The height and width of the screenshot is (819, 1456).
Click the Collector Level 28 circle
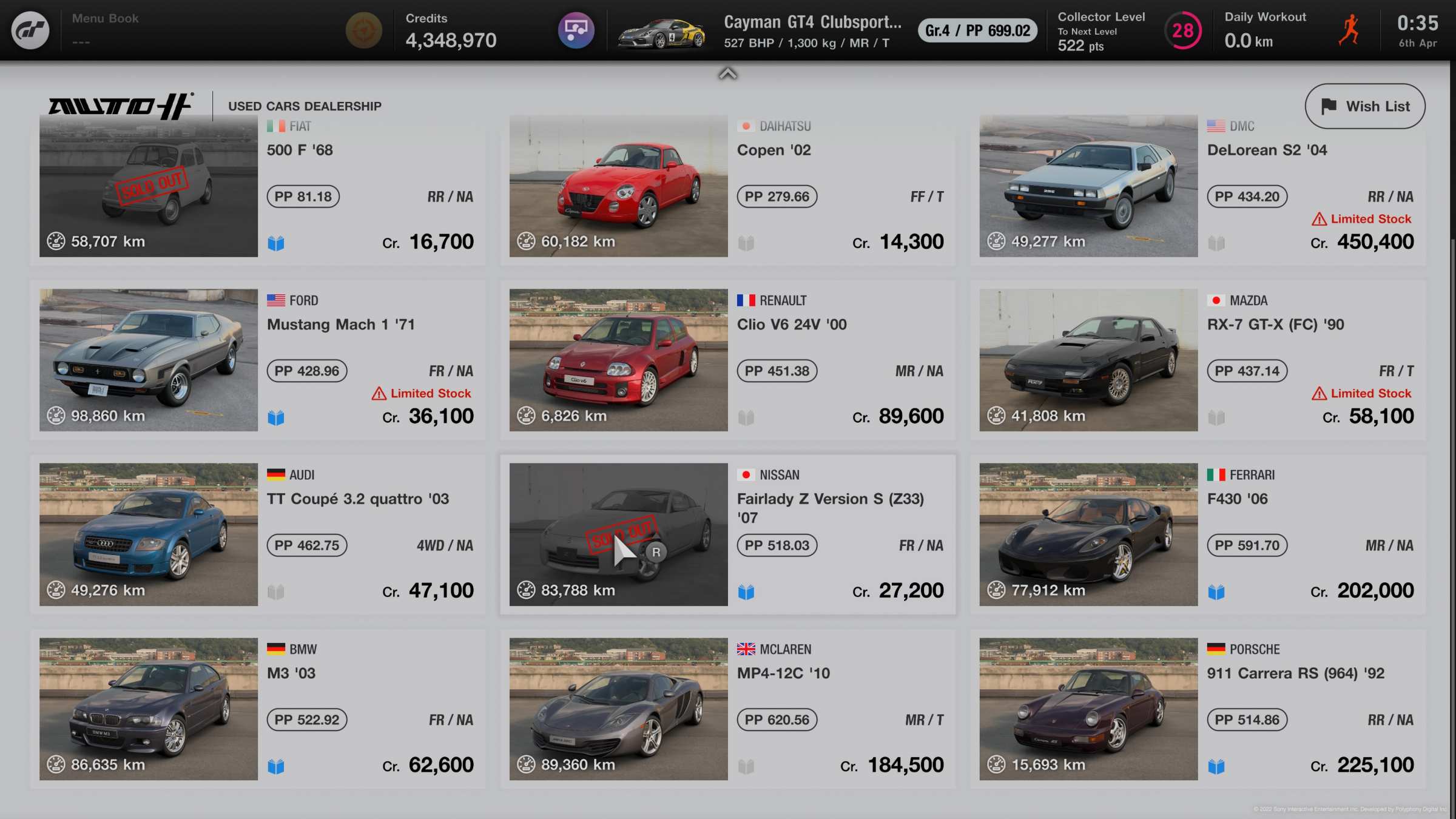tap(1182, 30)
